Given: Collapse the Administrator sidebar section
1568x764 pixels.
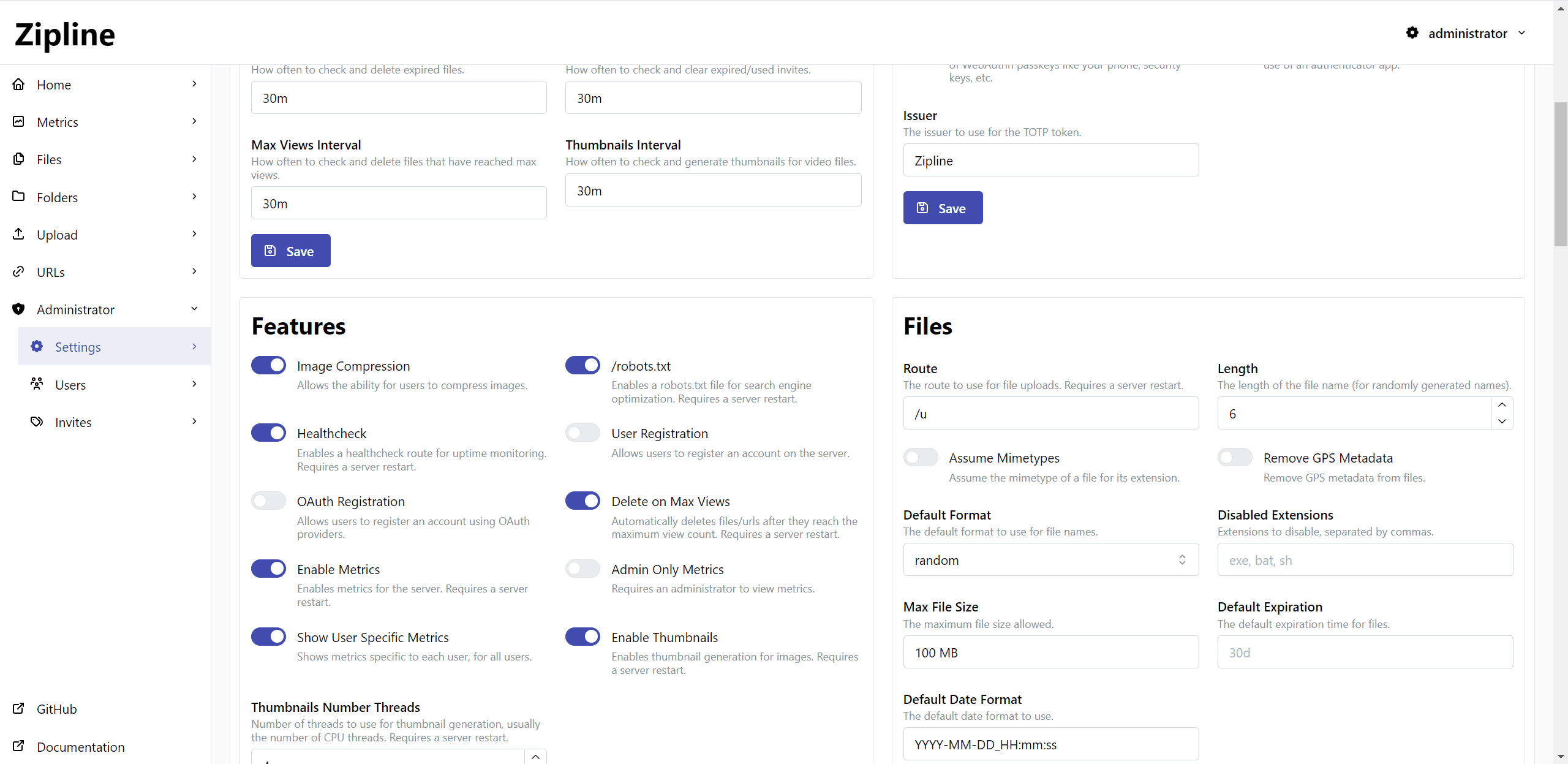Looking at the screenshot, I should [194, 309].
